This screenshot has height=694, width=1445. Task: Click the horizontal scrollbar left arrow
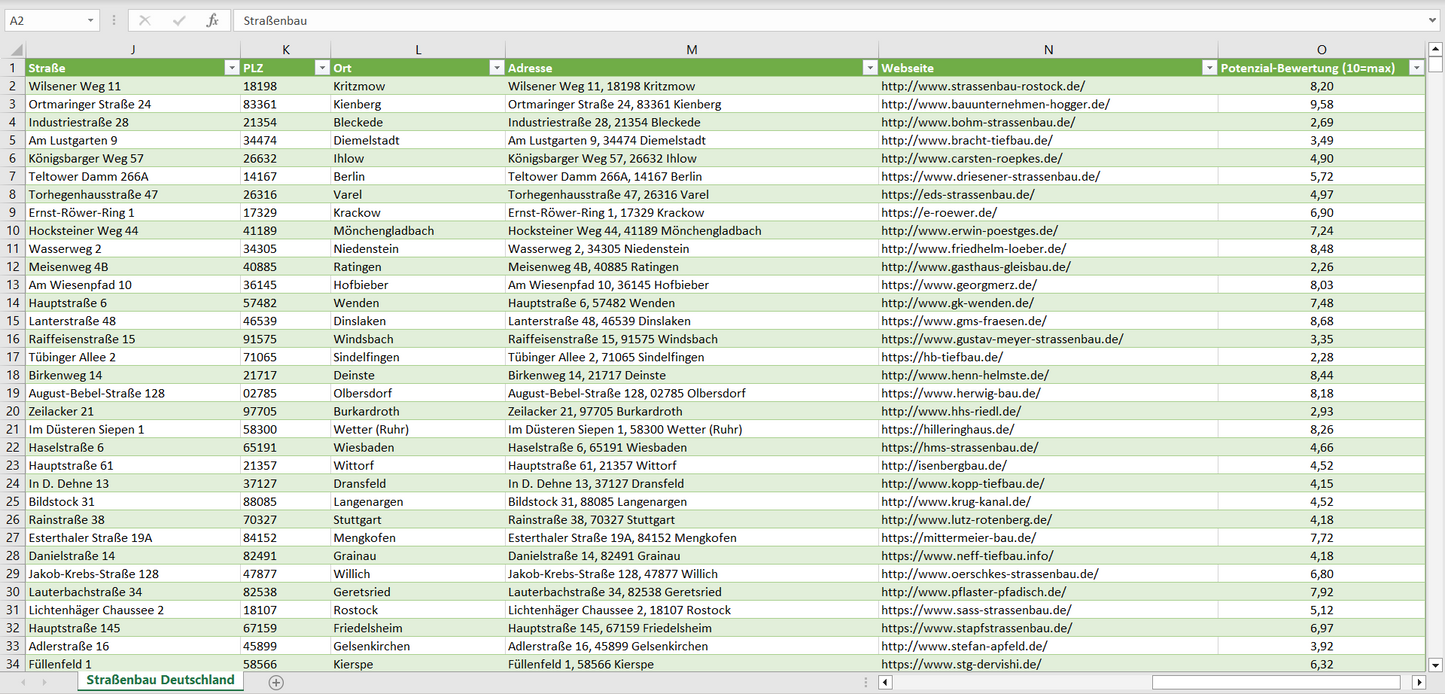click(x=885, y=682)
